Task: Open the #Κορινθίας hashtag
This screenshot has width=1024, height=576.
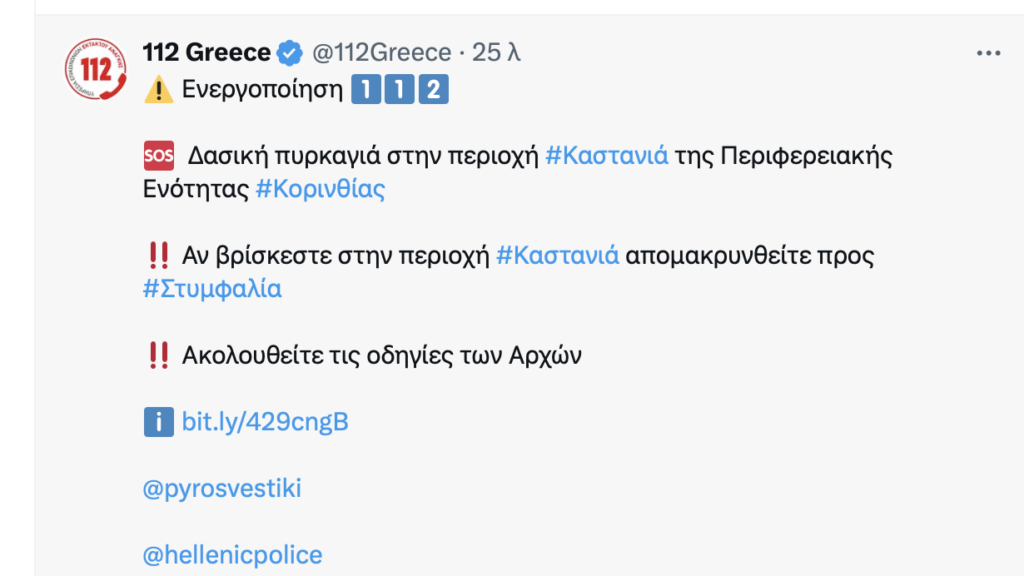Action: [320, 190]
